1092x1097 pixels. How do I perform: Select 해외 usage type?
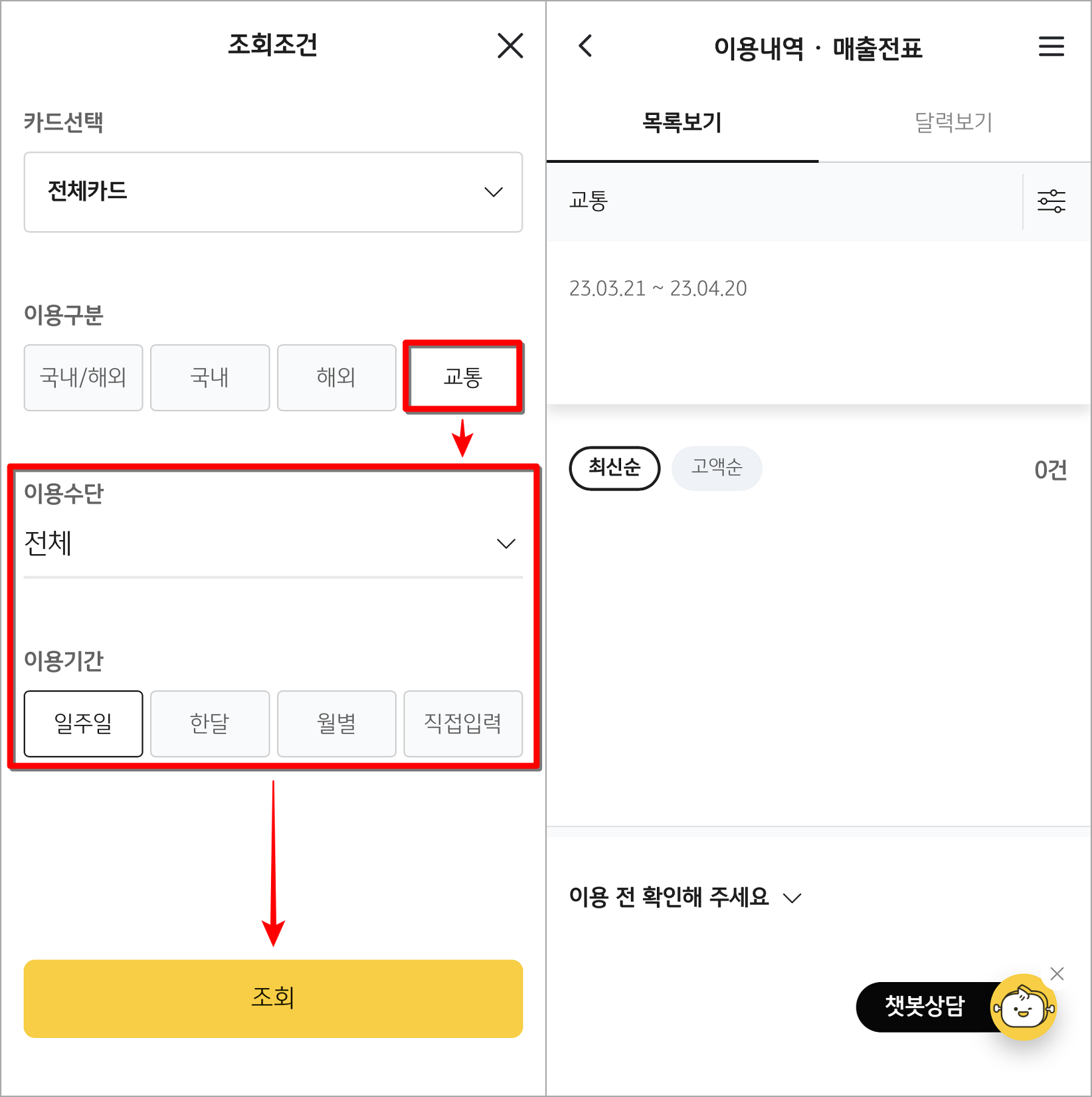point(336,377)
